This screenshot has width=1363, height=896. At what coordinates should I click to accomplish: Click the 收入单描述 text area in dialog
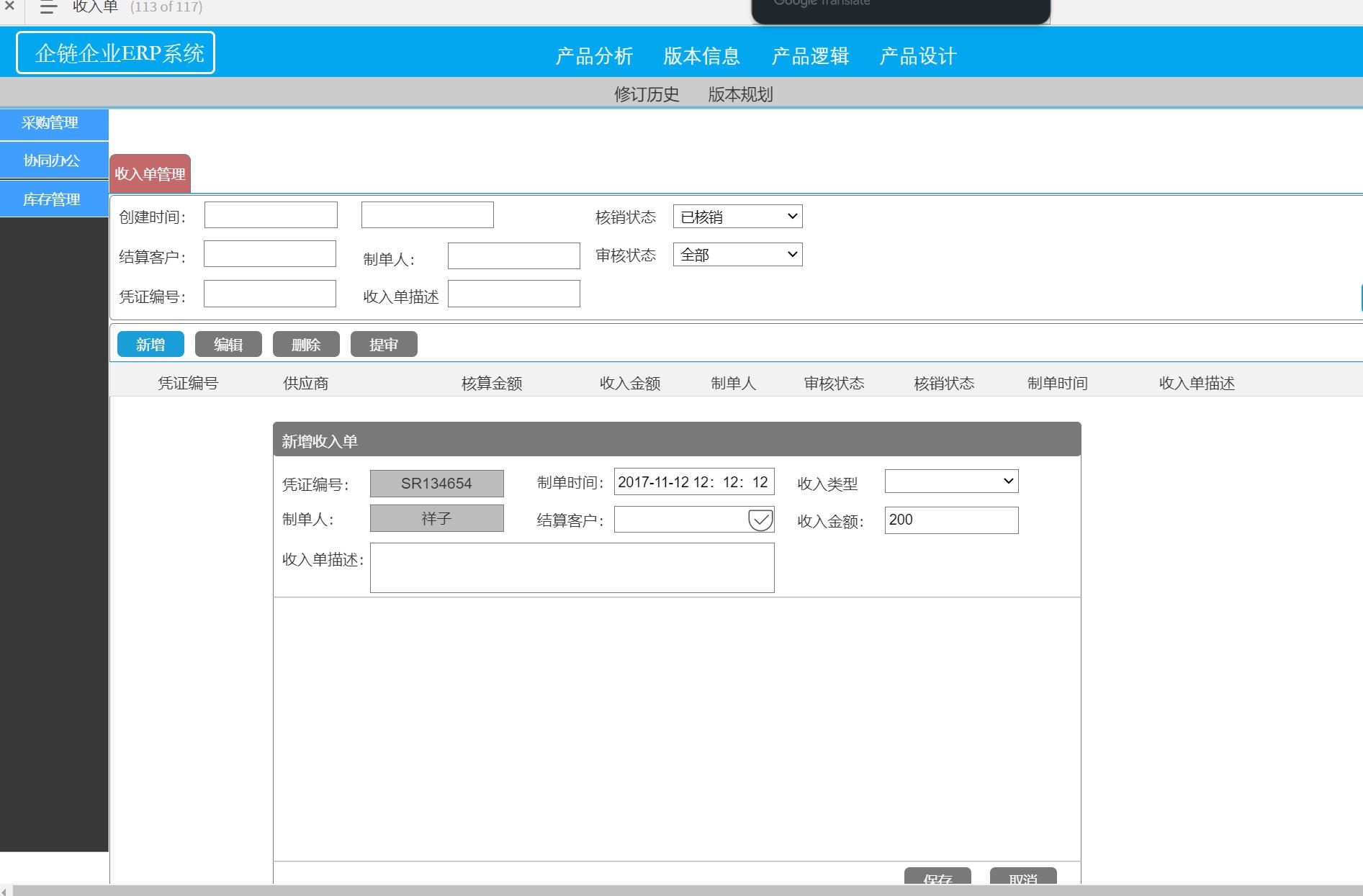pos(572,568)
